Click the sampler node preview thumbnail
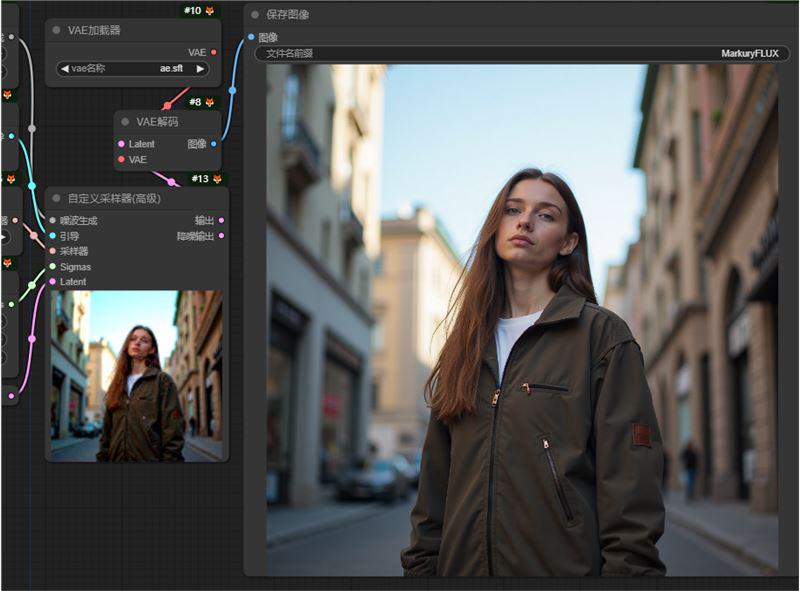The image size is (800, 591). (136, 376)
